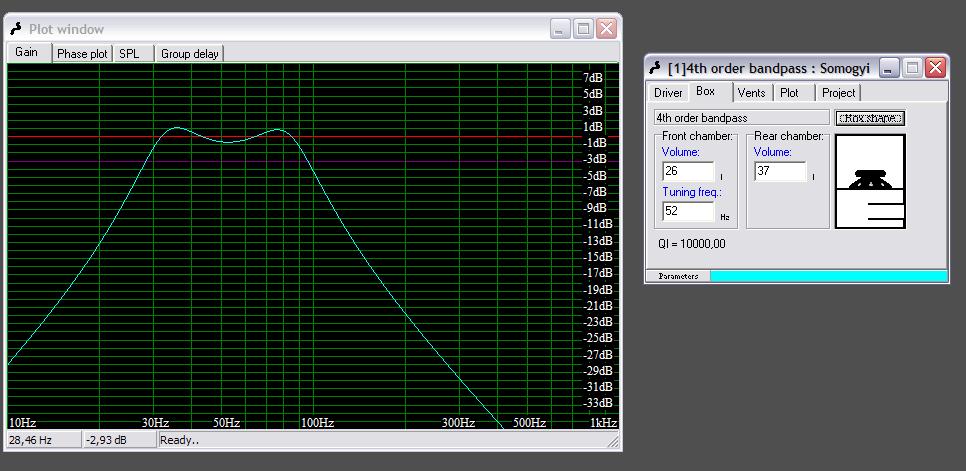Minimize the Plot window
The width and height of the screenshot is (966, 471).
[x=560, y=29]
